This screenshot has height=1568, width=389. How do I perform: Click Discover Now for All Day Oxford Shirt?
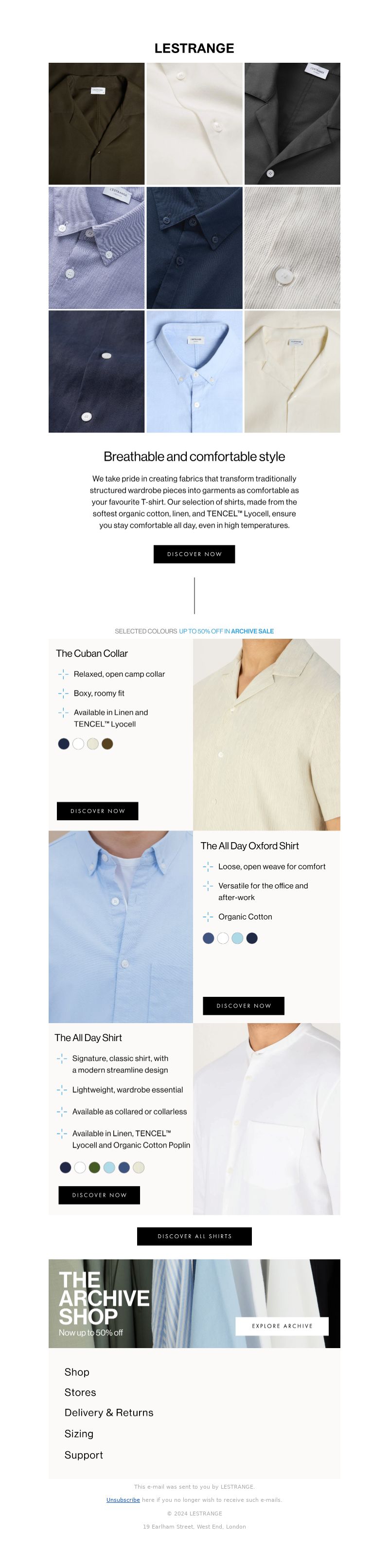[244, 1006]
